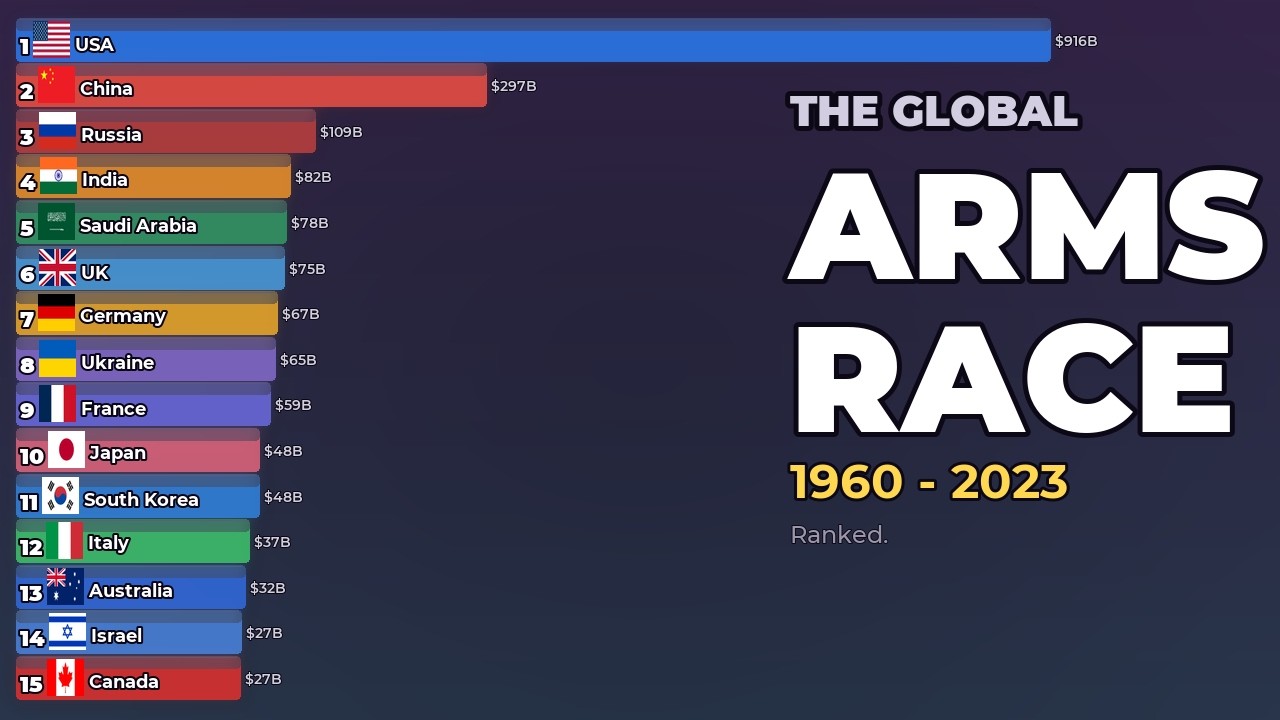The image size is (1280, 720).
Task: Click the large RACE title word
Action: [1012, 378]
